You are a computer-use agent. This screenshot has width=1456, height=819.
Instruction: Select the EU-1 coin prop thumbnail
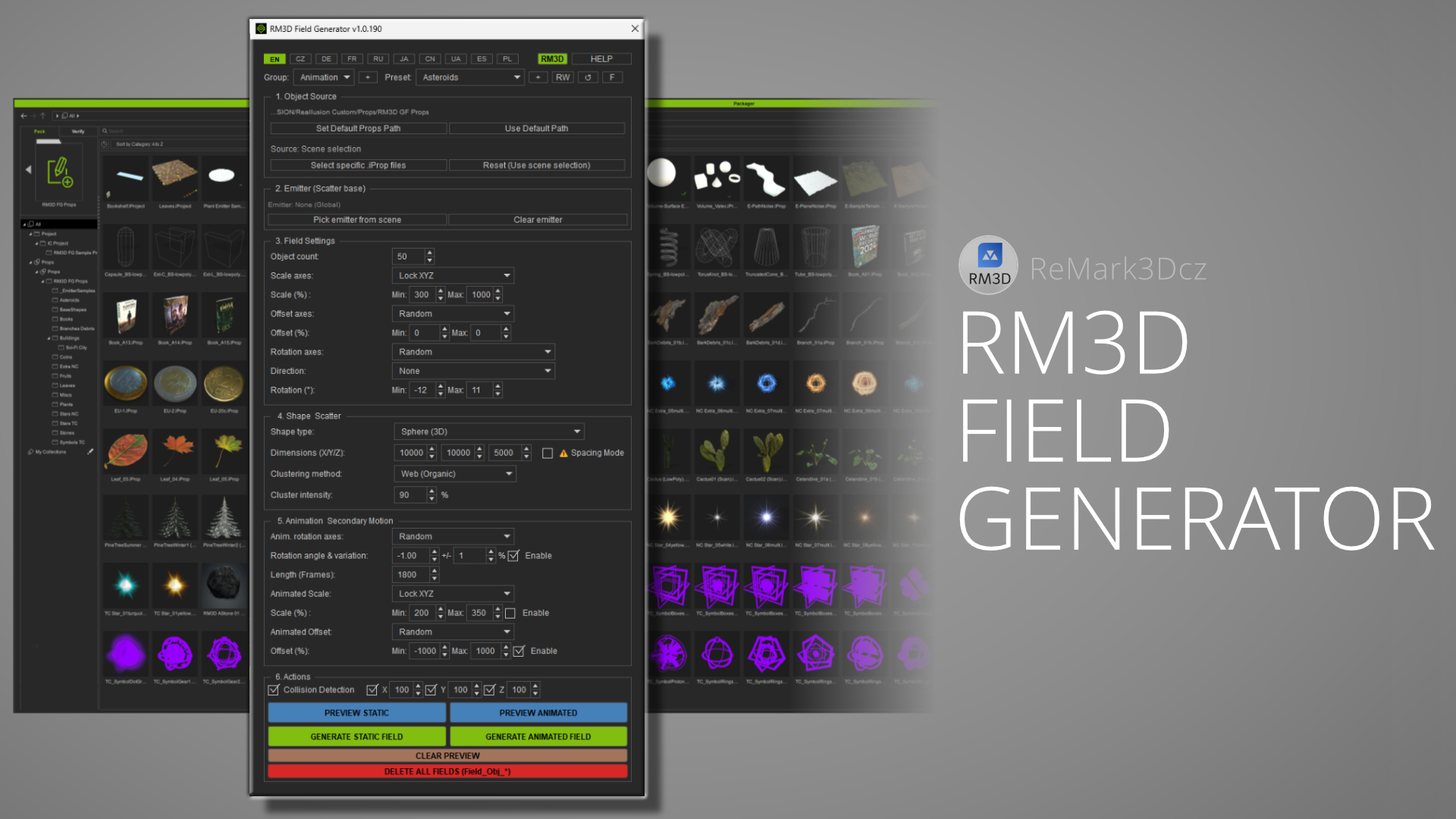pos(125,384)
